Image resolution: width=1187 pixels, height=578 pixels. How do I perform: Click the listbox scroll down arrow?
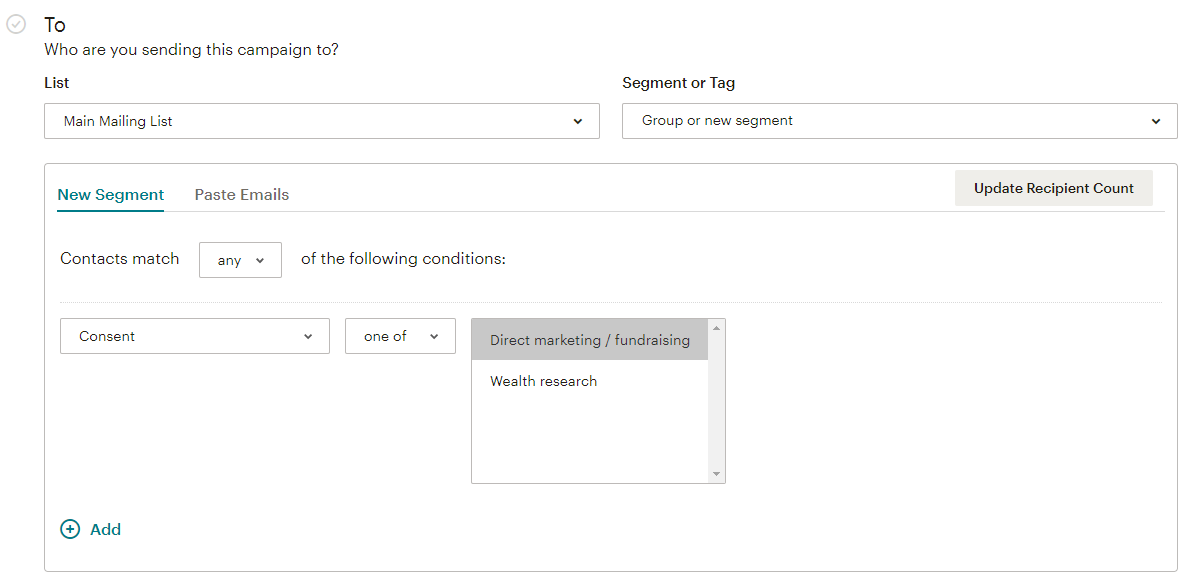click(716, 474)
